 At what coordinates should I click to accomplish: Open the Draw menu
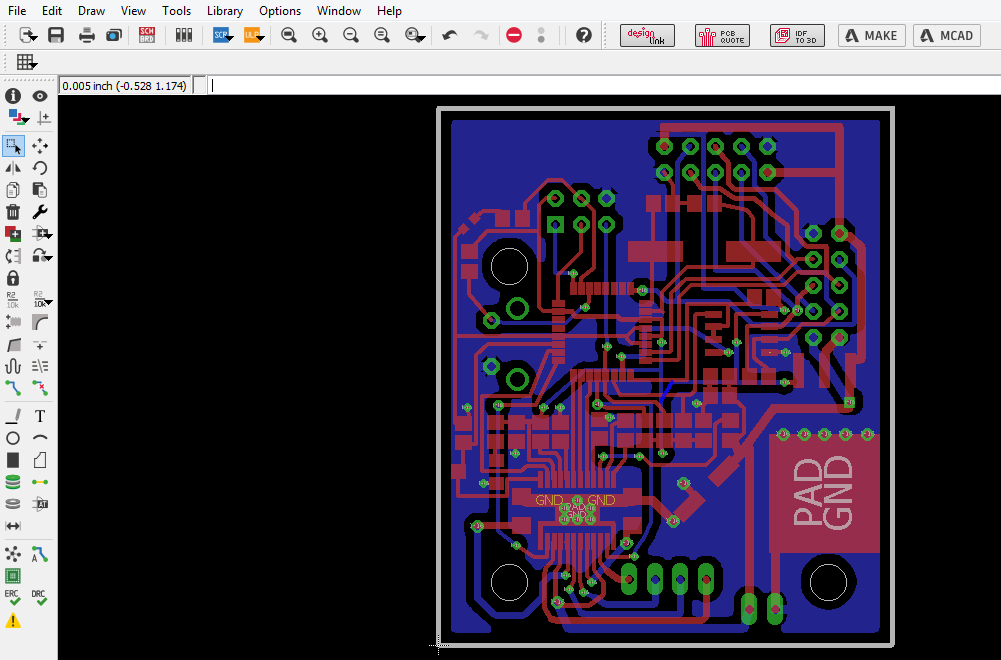coord(91,11)
